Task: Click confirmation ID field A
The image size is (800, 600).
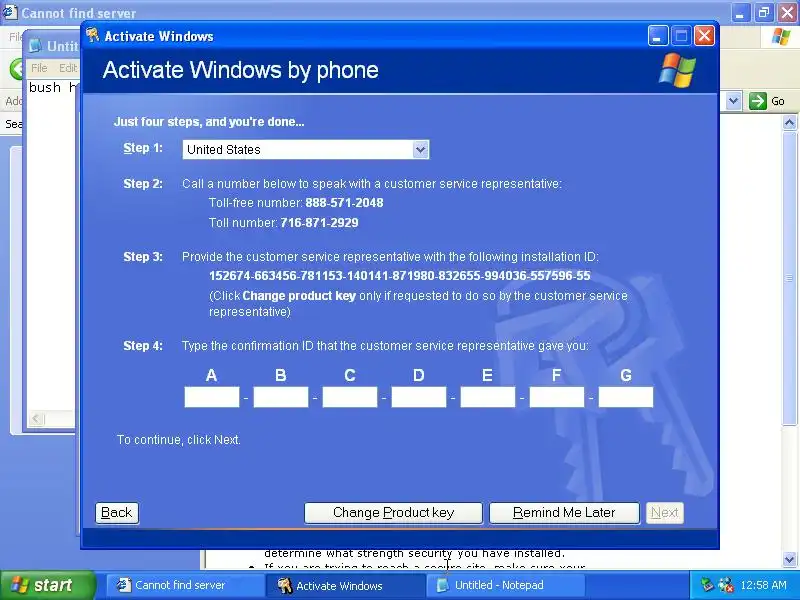Action: [x=212, y=397]
